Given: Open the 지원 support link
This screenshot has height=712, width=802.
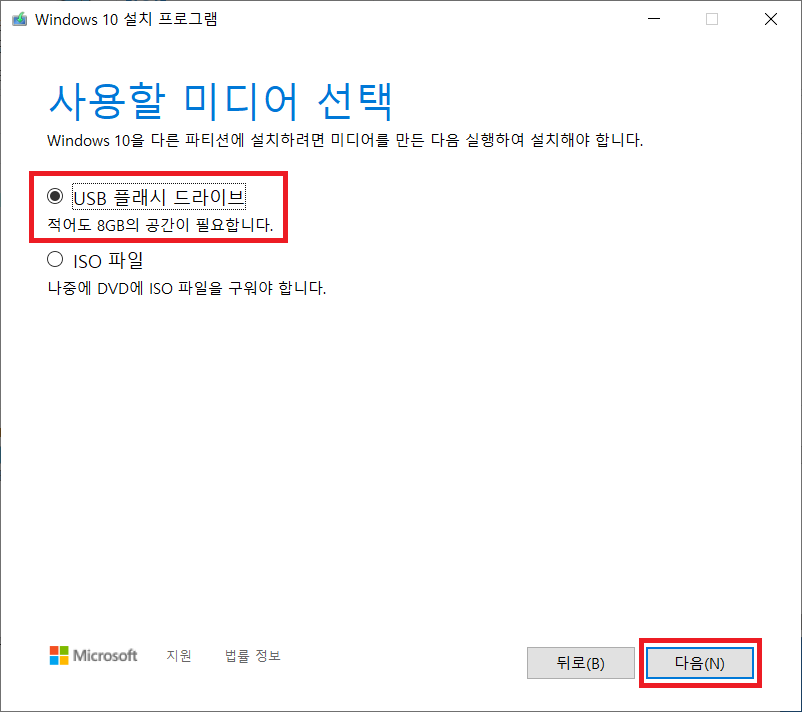Looking at the screenshot, I should (x=179, y=656).
